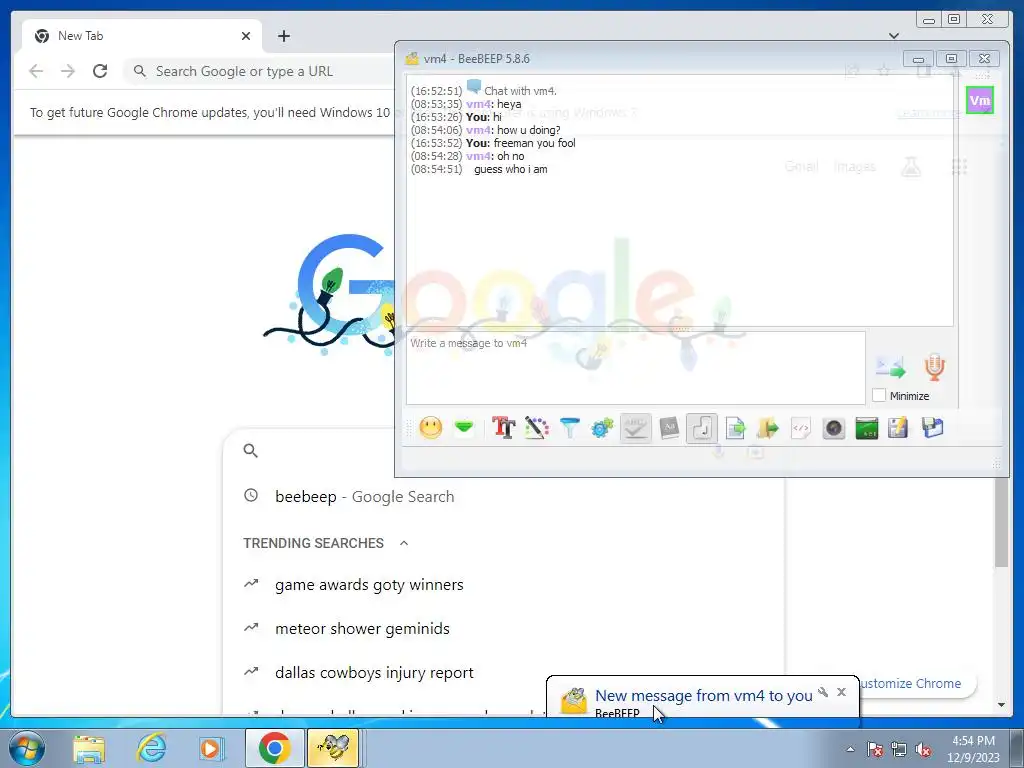1024x768 pixels.
Task: Click the send folder icon with green arrow
Action: [768, 428]
